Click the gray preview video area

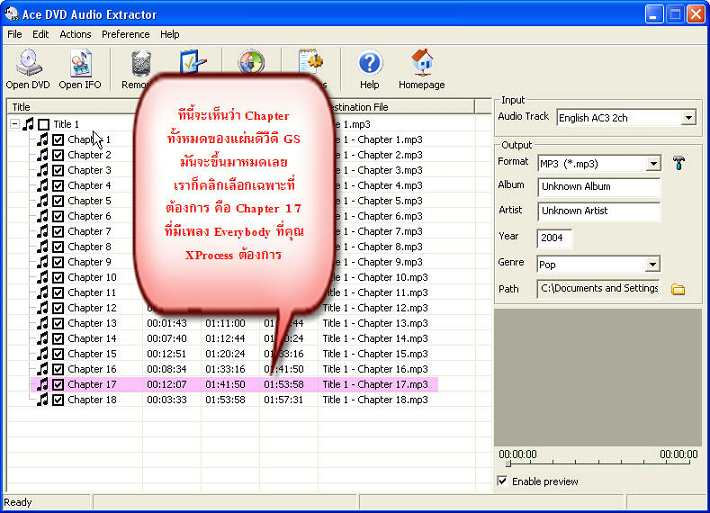pos(598,377)
